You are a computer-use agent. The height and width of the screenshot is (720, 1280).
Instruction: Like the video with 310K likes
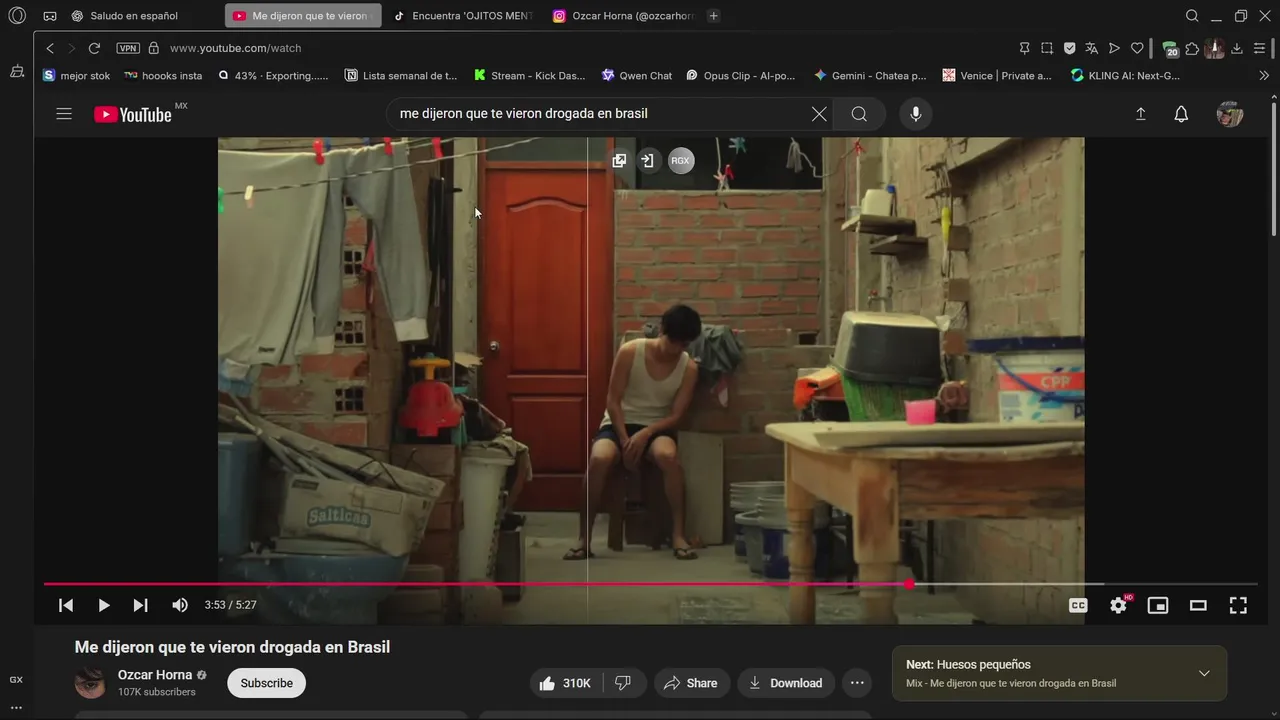point(568,683)
